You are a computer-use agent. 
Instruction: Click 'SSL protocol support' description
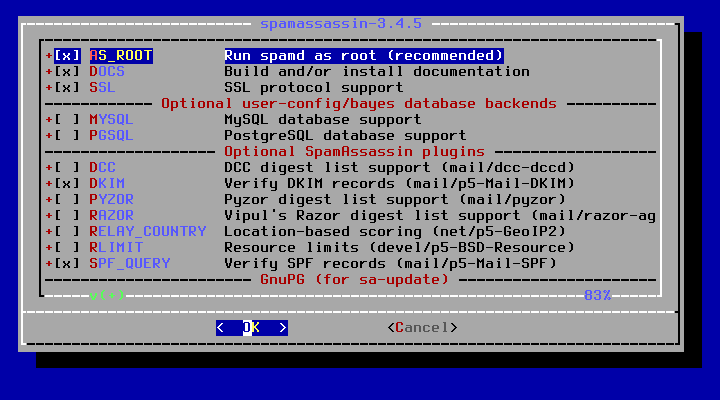(x=314, y=88)
